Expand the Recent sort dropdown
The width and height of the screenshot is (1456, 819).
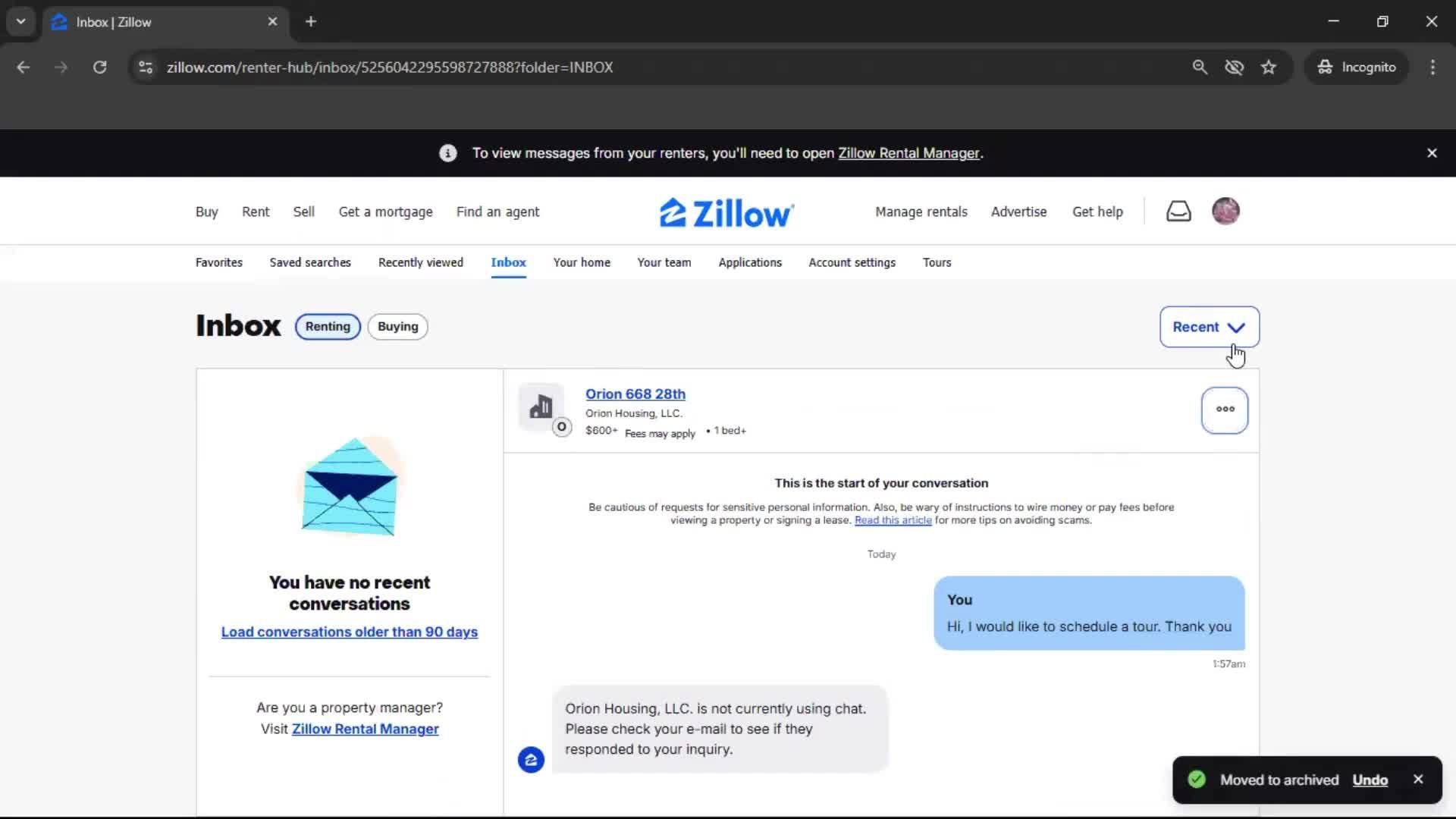pyautogui.click(x=1208, y=327)
